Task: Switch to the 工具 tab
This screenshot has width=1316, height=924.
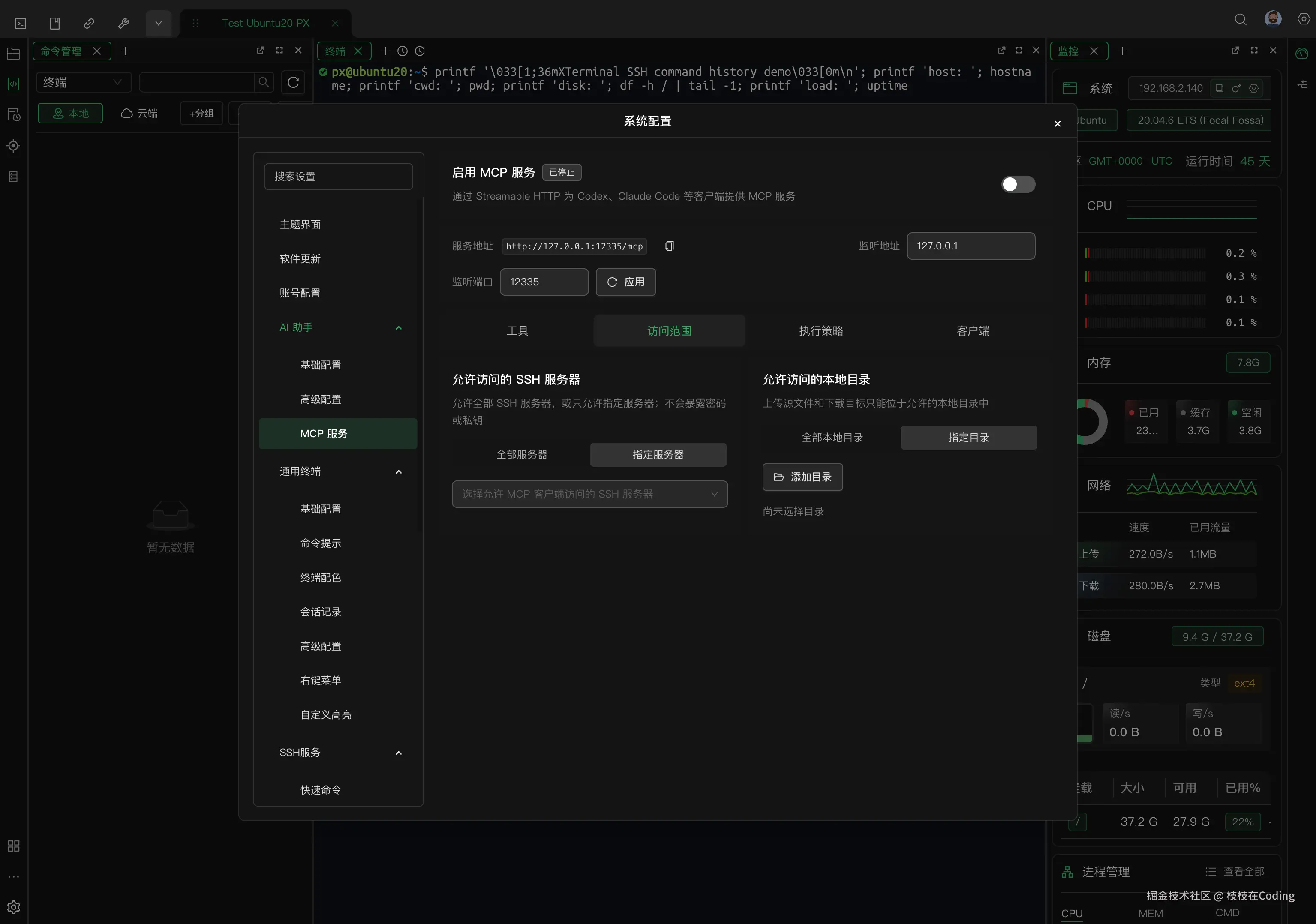Action: point(517,331)
